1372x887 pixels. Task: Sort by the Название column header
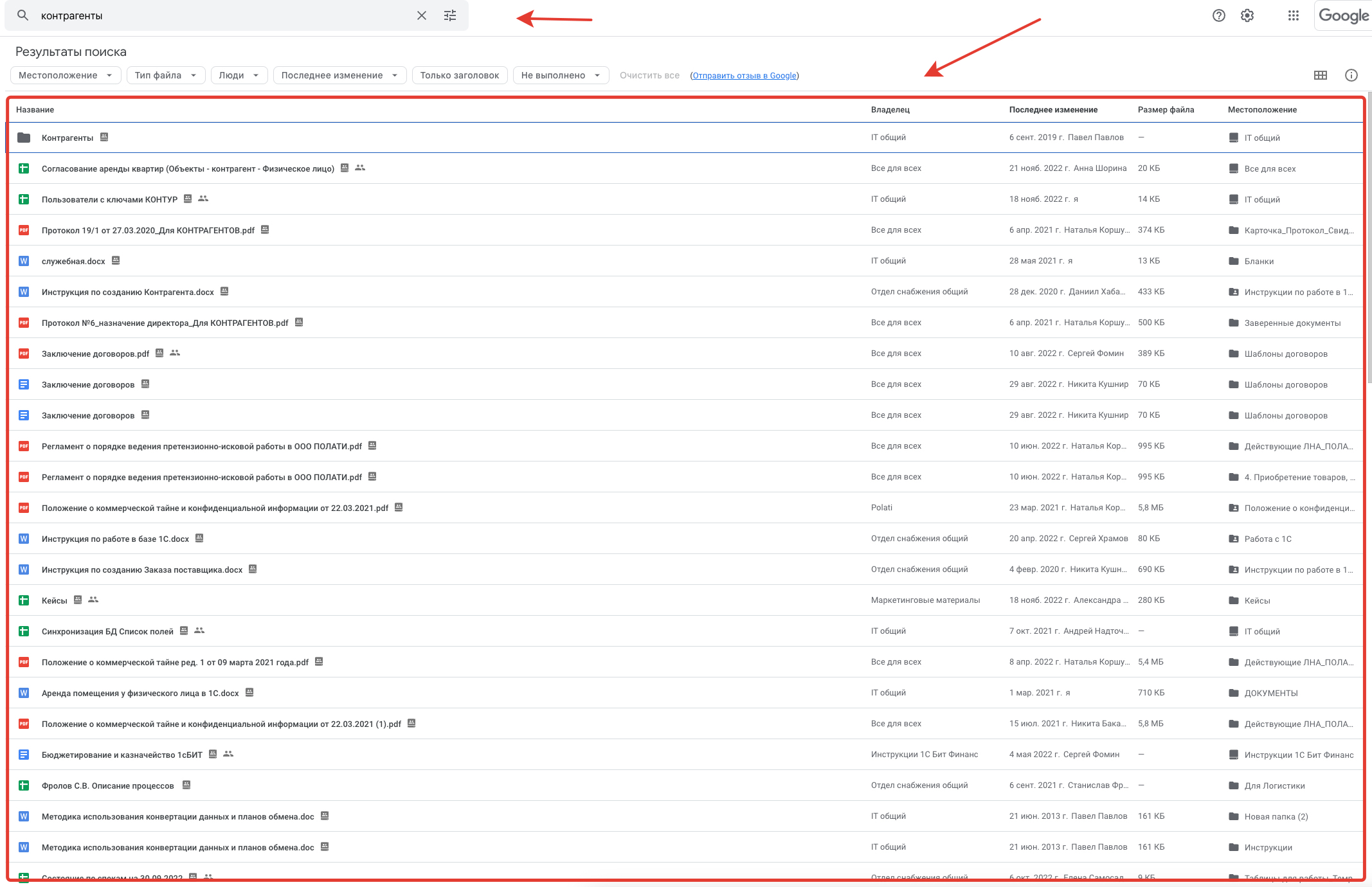[35, 110]
